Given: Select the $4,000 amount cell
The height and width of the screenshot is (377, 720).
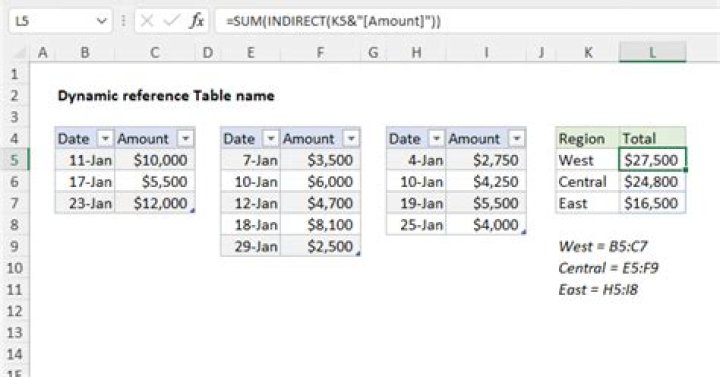Looking at the screenshot, I should tap(486, 225).
